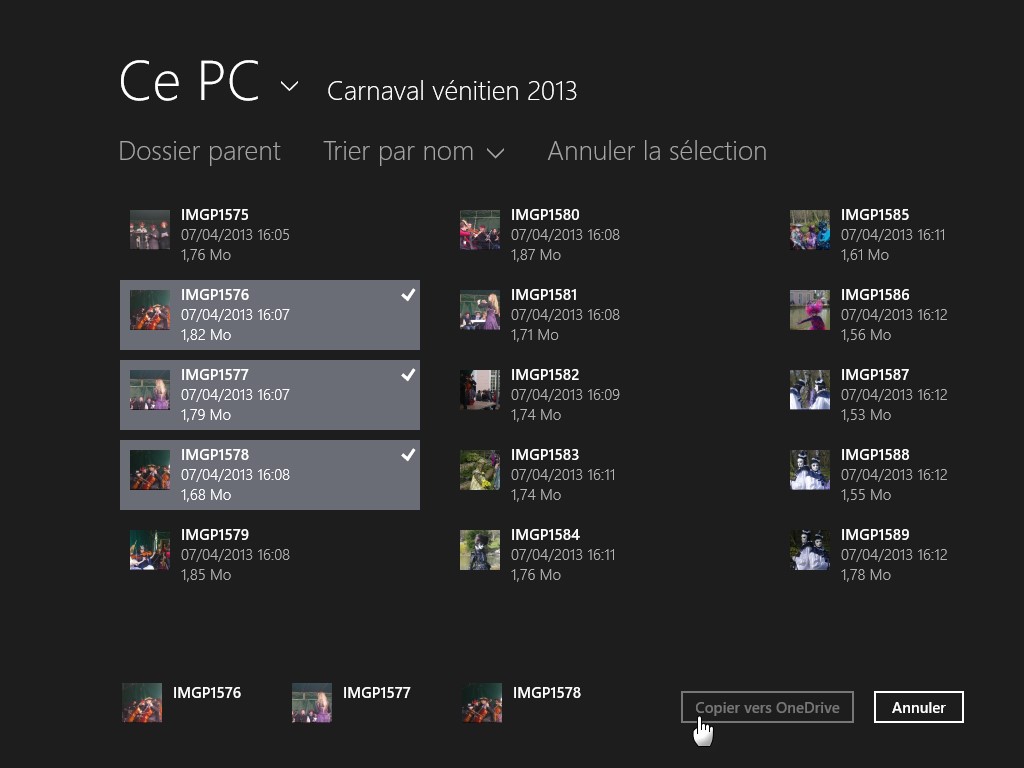Uncheck the IMGP1577 checkmark
The width and height of the screenshot is (1024, 768).
coord(408,375)
